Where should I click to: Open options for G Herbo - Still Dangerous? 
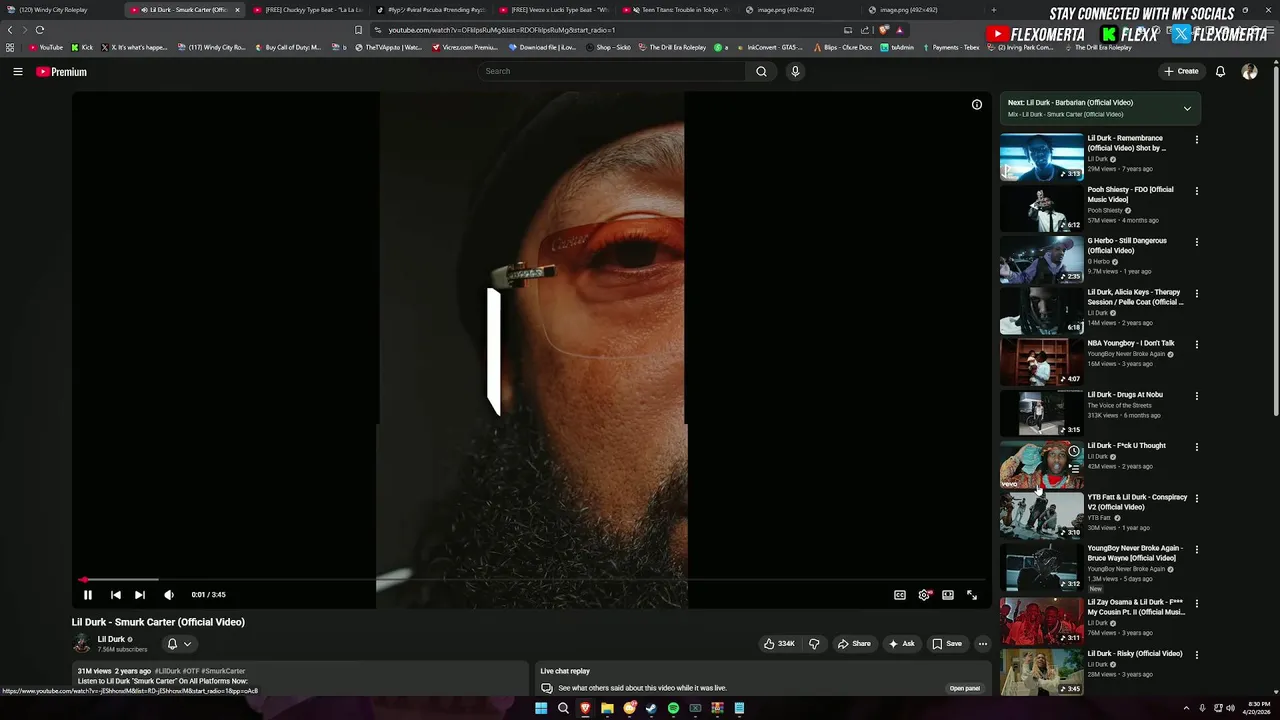tap(1196, 242)
